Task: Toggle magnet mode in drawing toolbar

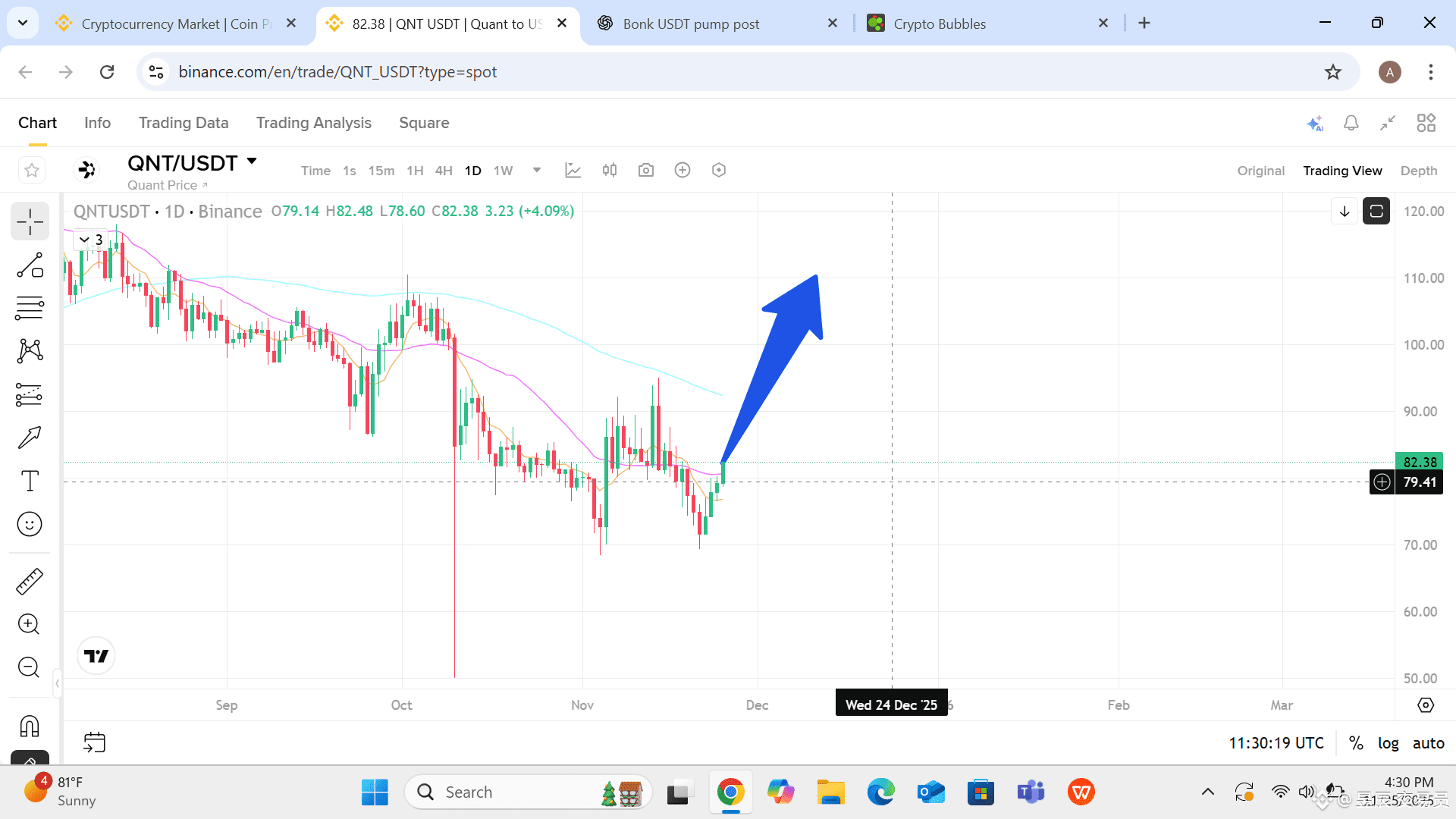Action: [30, 726]
